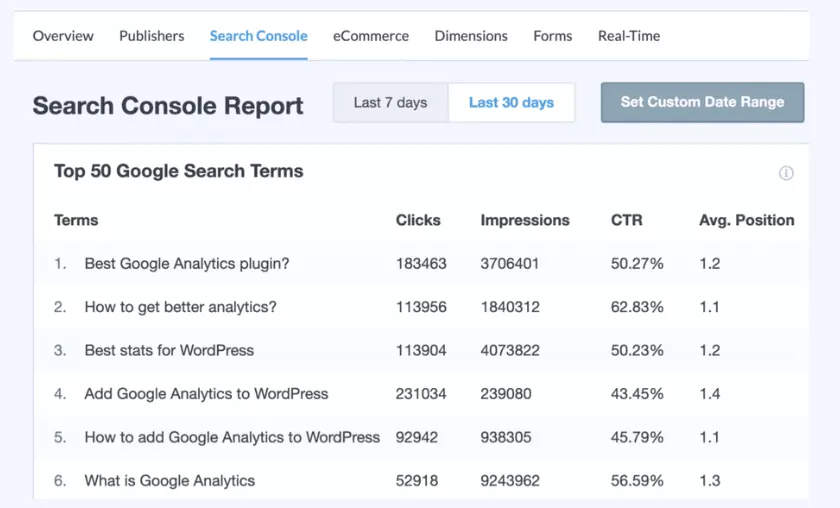Switch to the Forms tab

point(553,36)
